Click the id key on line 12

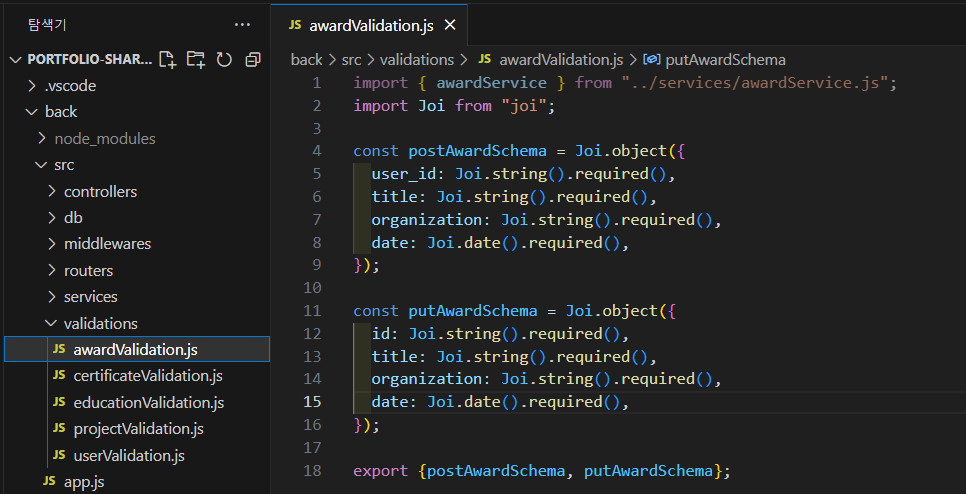tap(381, 334)
